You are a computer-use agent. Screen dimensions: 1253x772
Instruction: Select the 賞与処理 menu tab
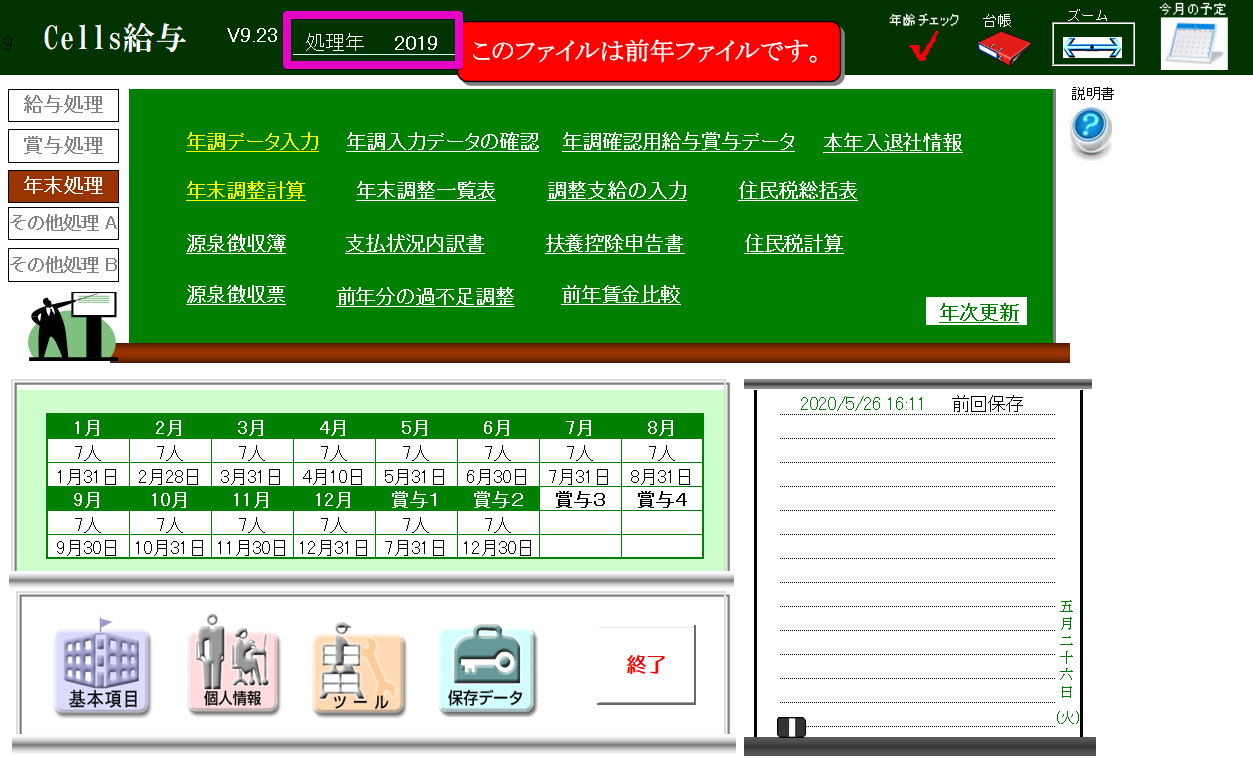(x=63, y=145)
